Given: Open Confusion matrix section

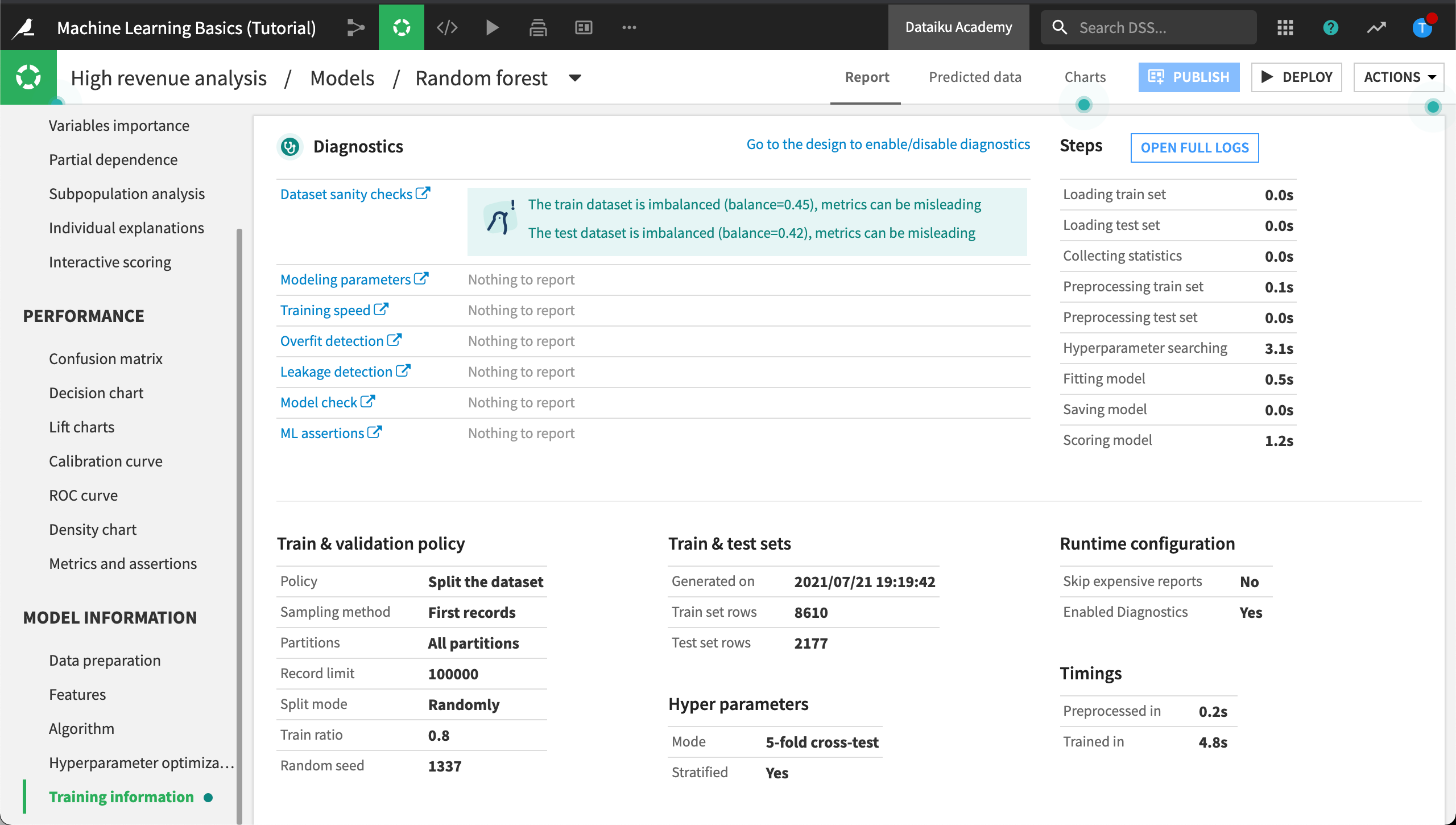Looking at the screenshot, I should pyautogui.click(x=106, y=358).
